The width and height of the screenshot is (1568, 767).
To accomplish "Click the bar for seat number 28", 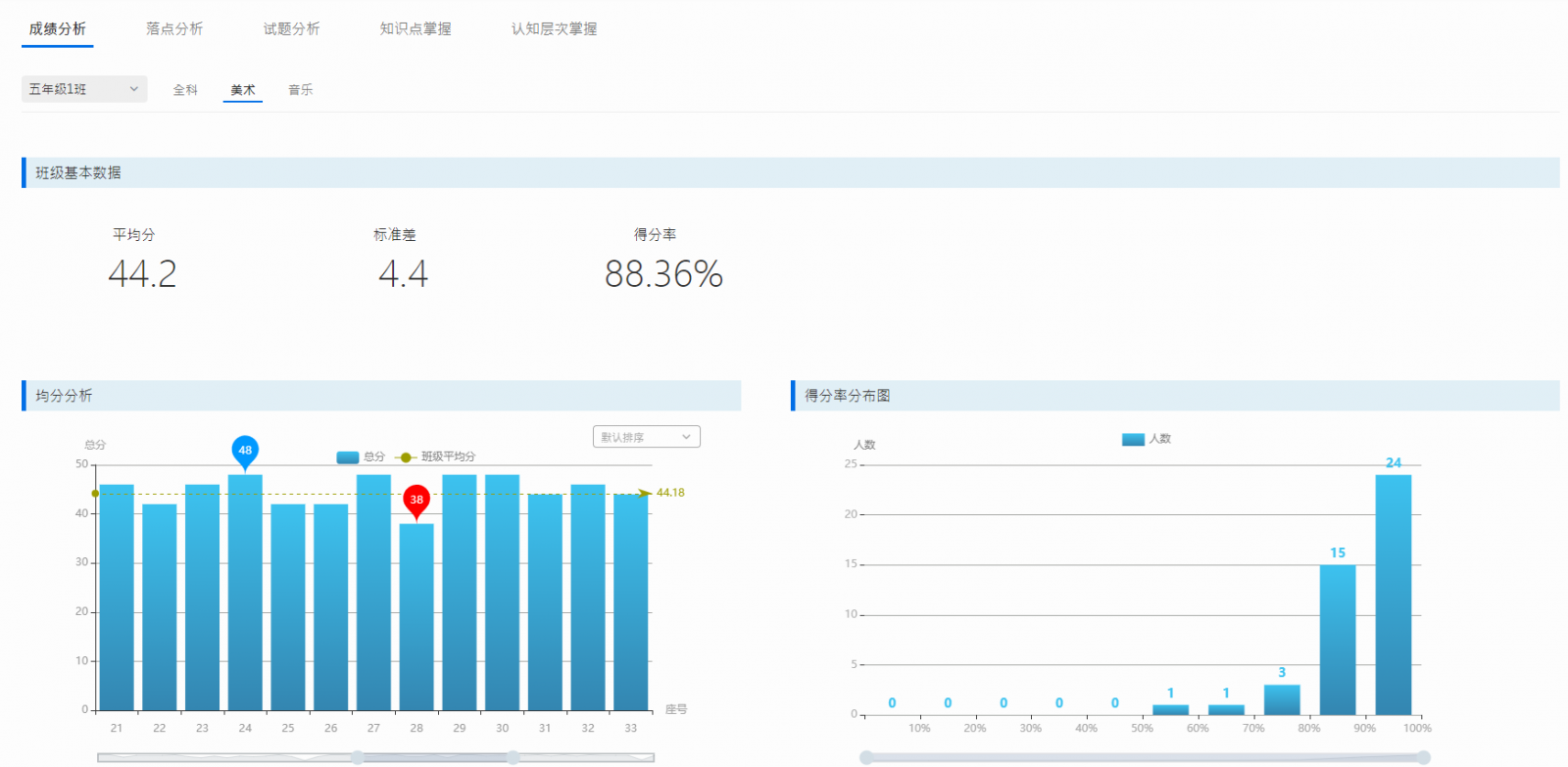I will [416, 617].
